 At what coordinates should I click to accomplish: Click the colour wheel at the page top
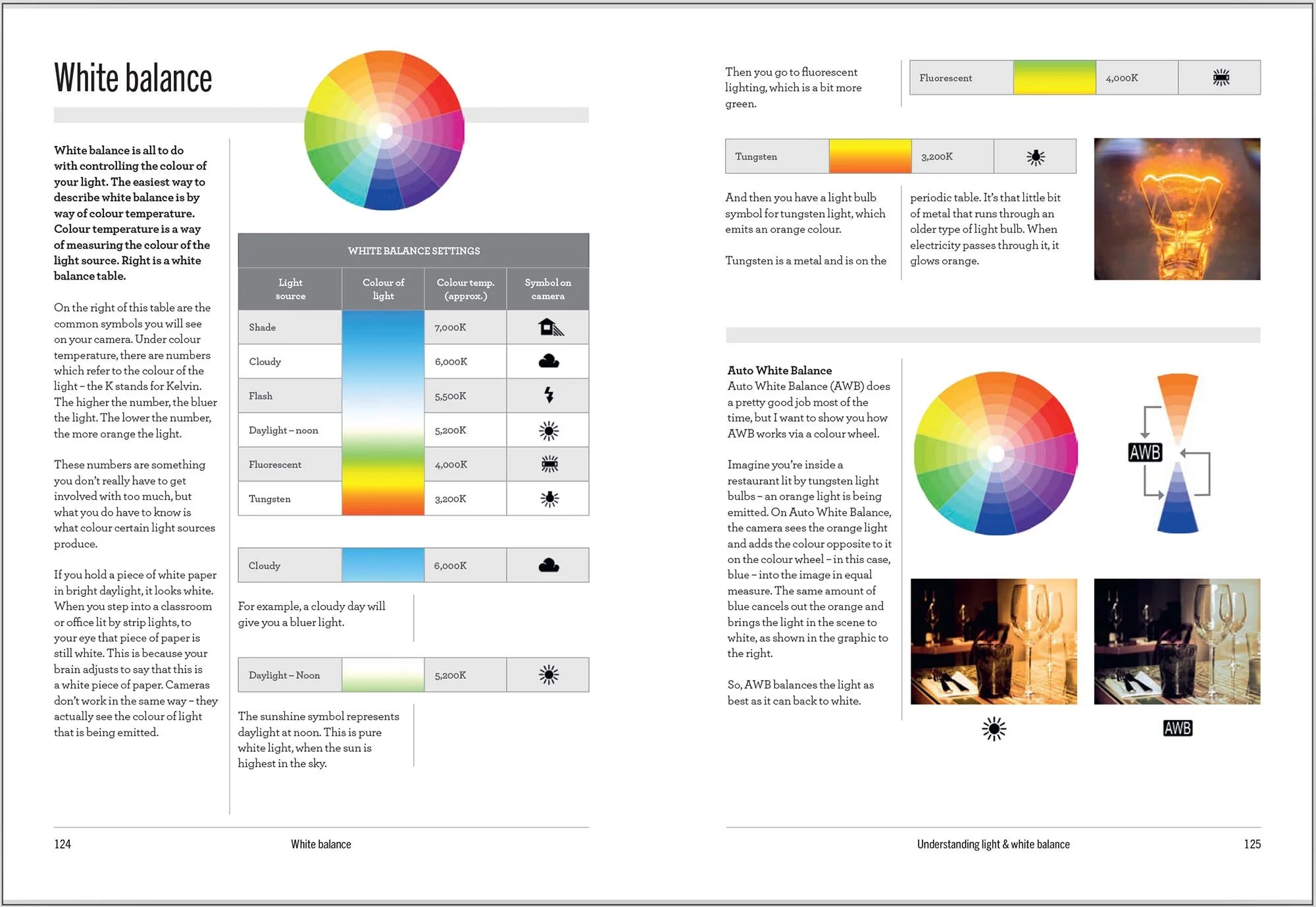tap(384, 130)
